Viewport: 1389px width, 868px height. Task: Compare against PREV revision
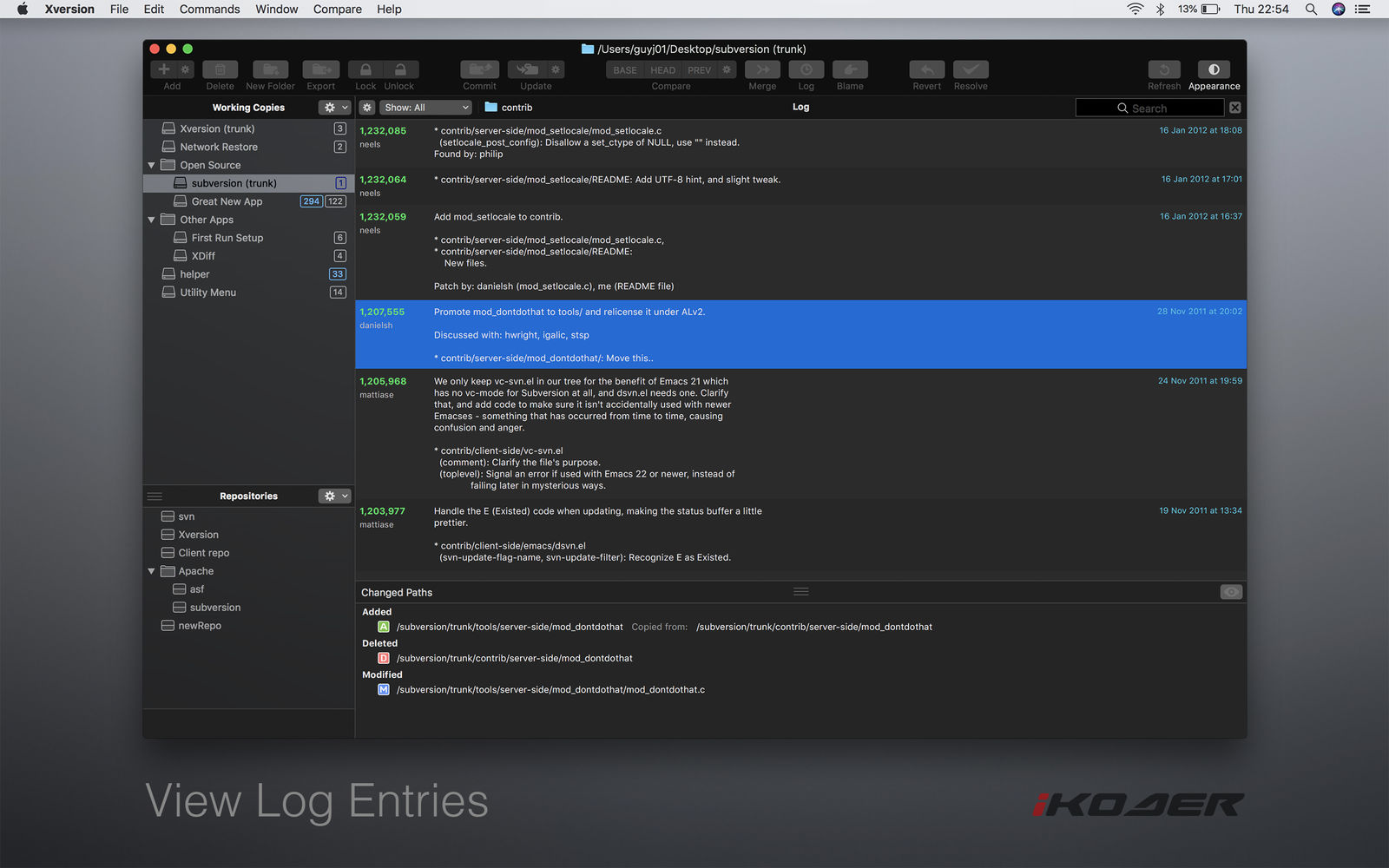point(699,70)
